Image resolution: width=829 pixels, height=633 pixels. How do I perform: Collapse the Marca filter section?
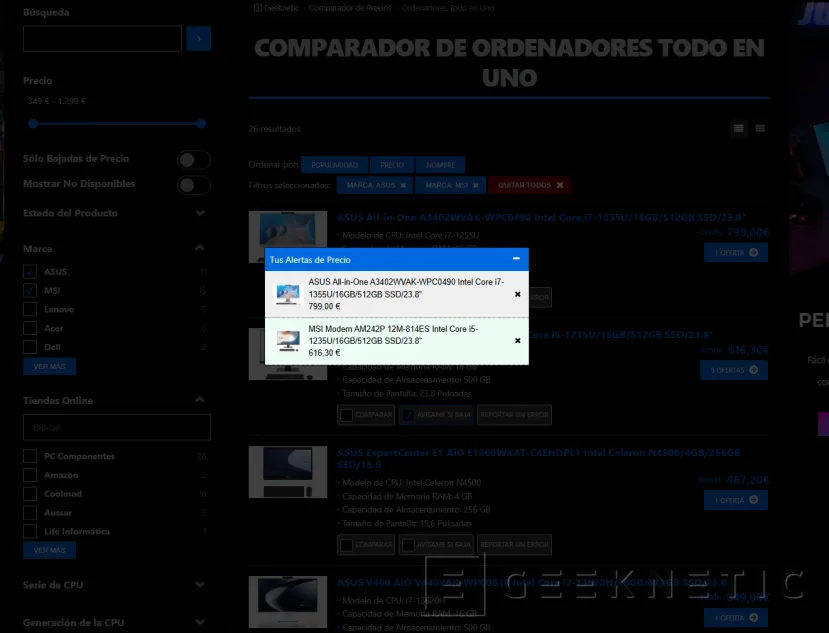click(x=200, y=248)
